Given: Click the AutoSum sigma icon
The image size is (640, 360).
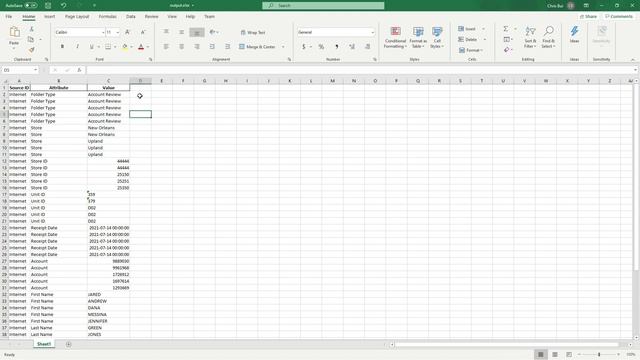Looking at the screenshot, I should pyautogui.click(x=506, y=29).
